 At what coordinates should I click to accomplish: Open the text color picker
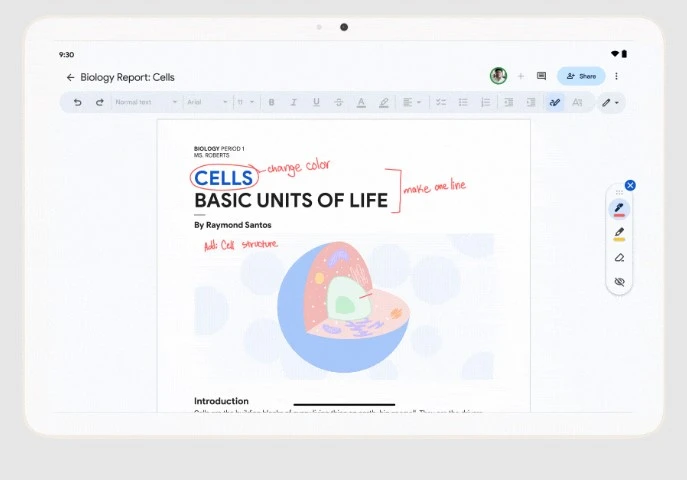click(361, 102)
